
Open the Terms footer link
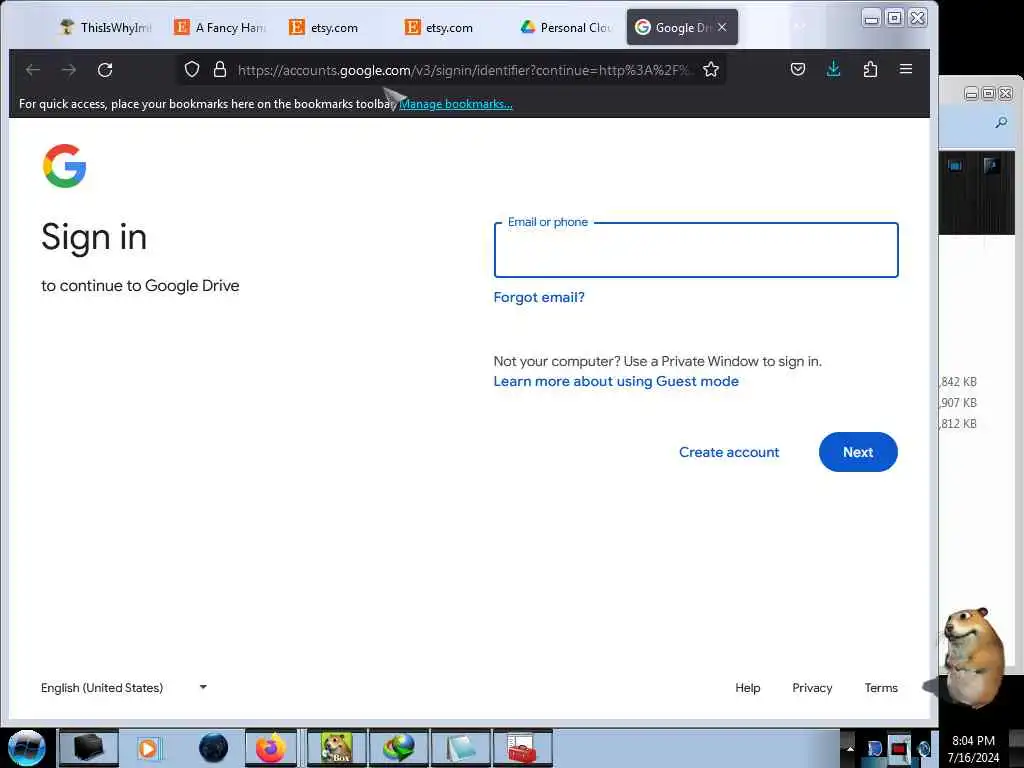click(881, 688)
